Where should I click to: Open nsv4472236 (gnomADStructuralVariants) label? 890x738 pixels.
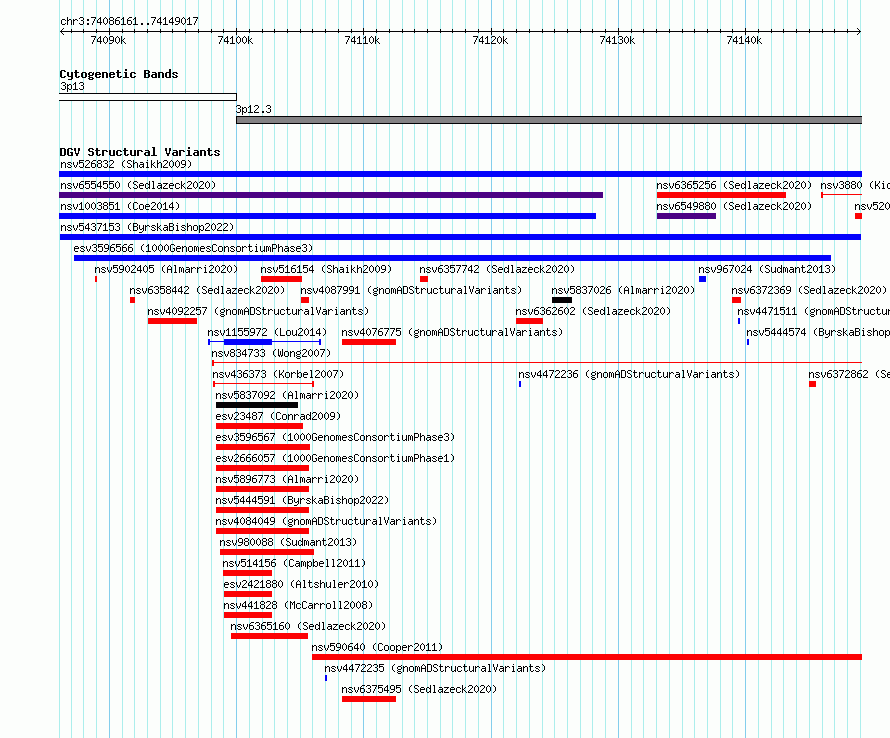click(x=629, y=374)
